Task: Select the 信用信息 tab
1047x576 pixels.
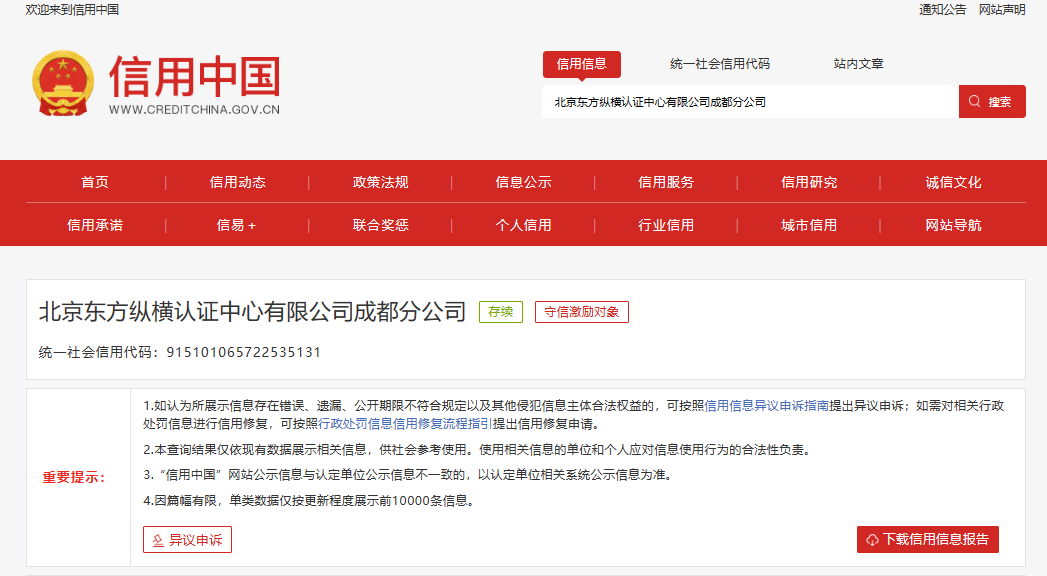Action: pyautogui.click(x=582, y=64)
